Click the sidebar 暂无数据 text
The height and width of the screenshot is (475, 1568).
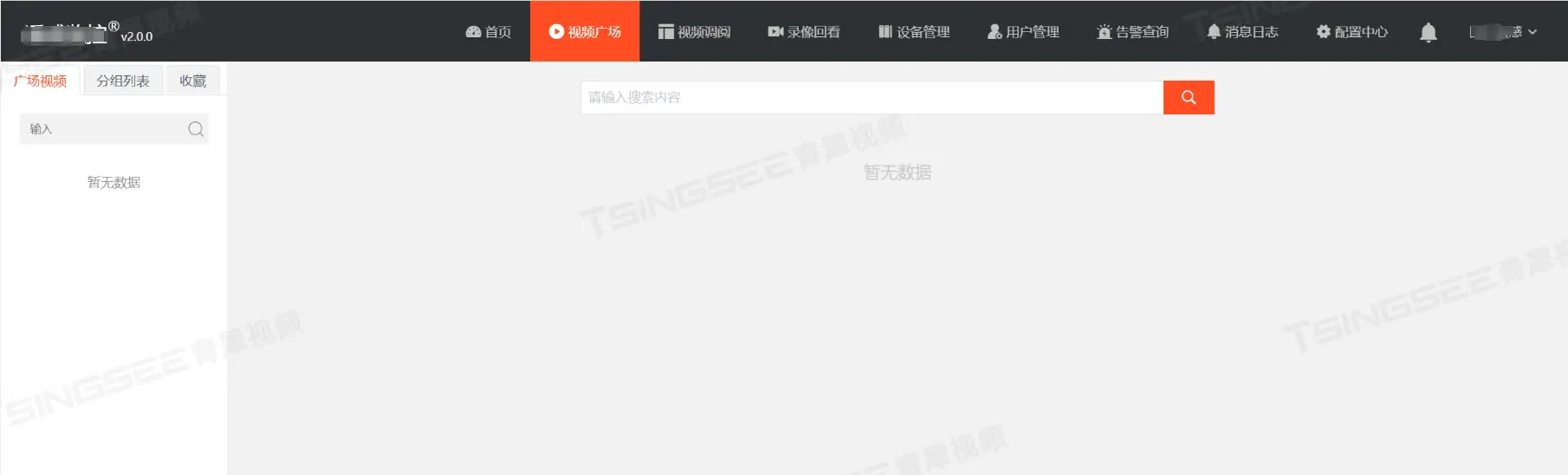click(113, 182)
